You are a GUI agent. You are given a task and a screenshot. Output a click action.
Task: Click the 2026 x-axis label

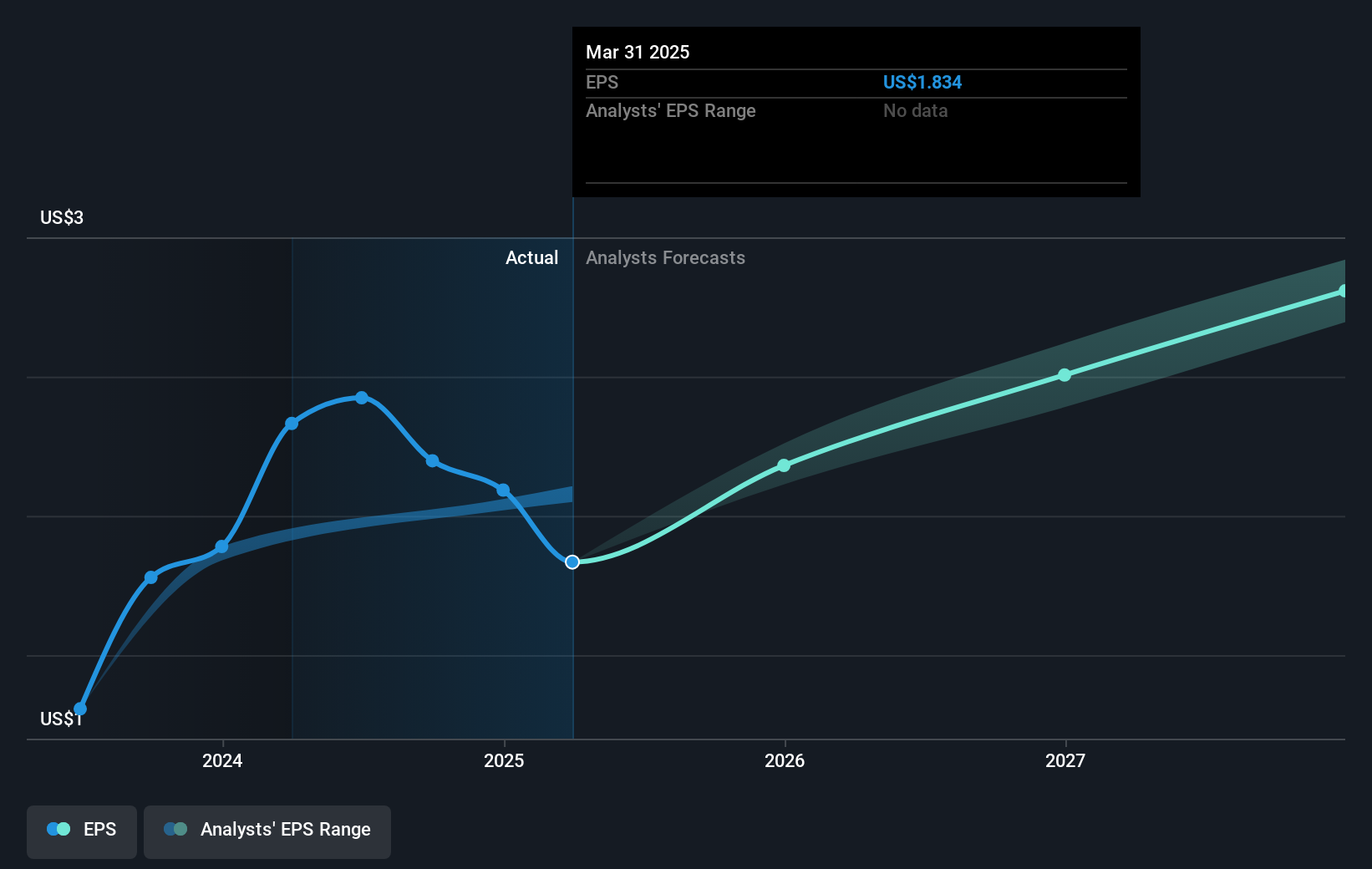tap(785, 760)
